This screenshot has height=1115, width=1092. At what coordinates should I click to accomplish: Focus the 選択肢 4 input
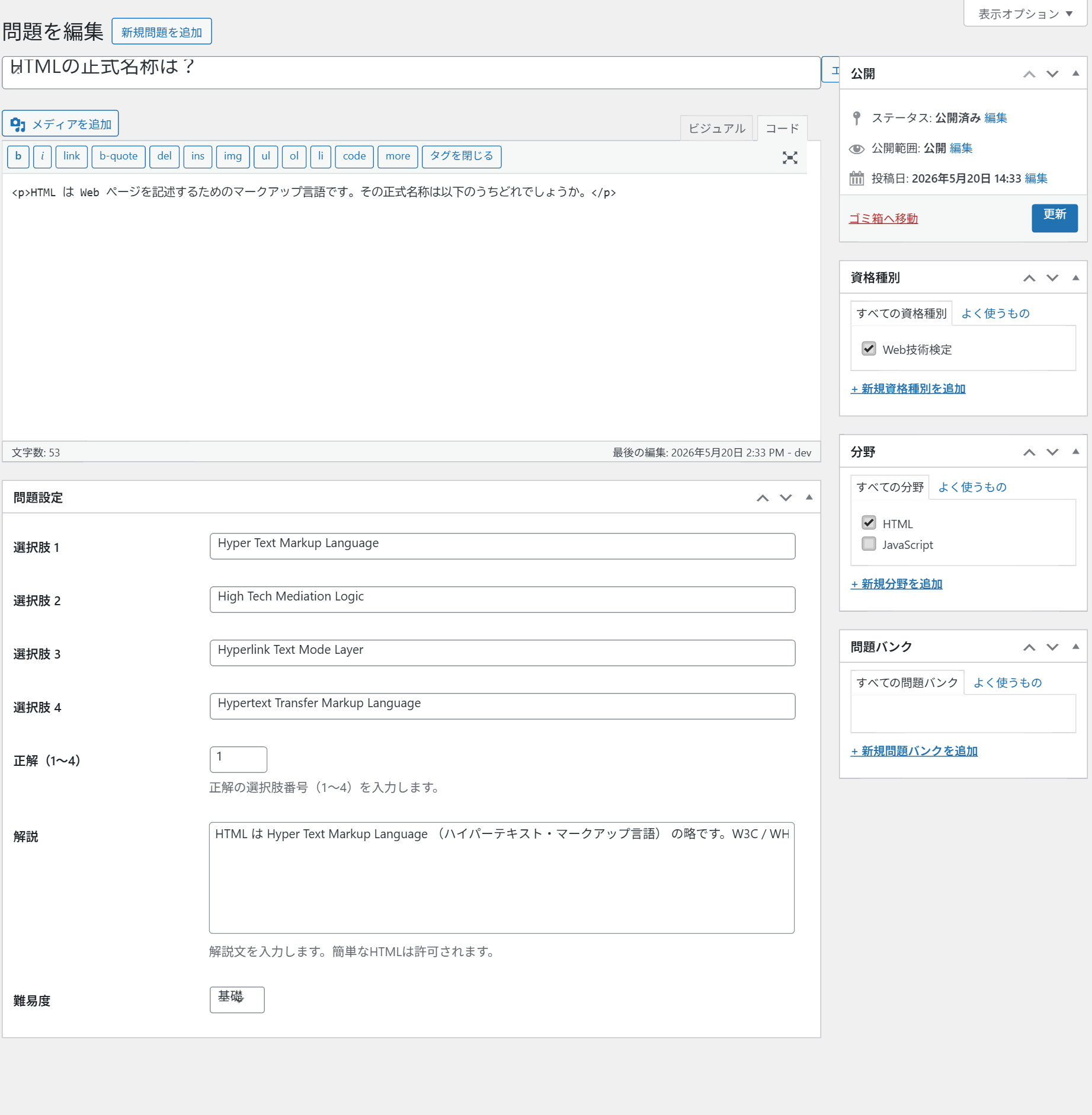point(502,706)
